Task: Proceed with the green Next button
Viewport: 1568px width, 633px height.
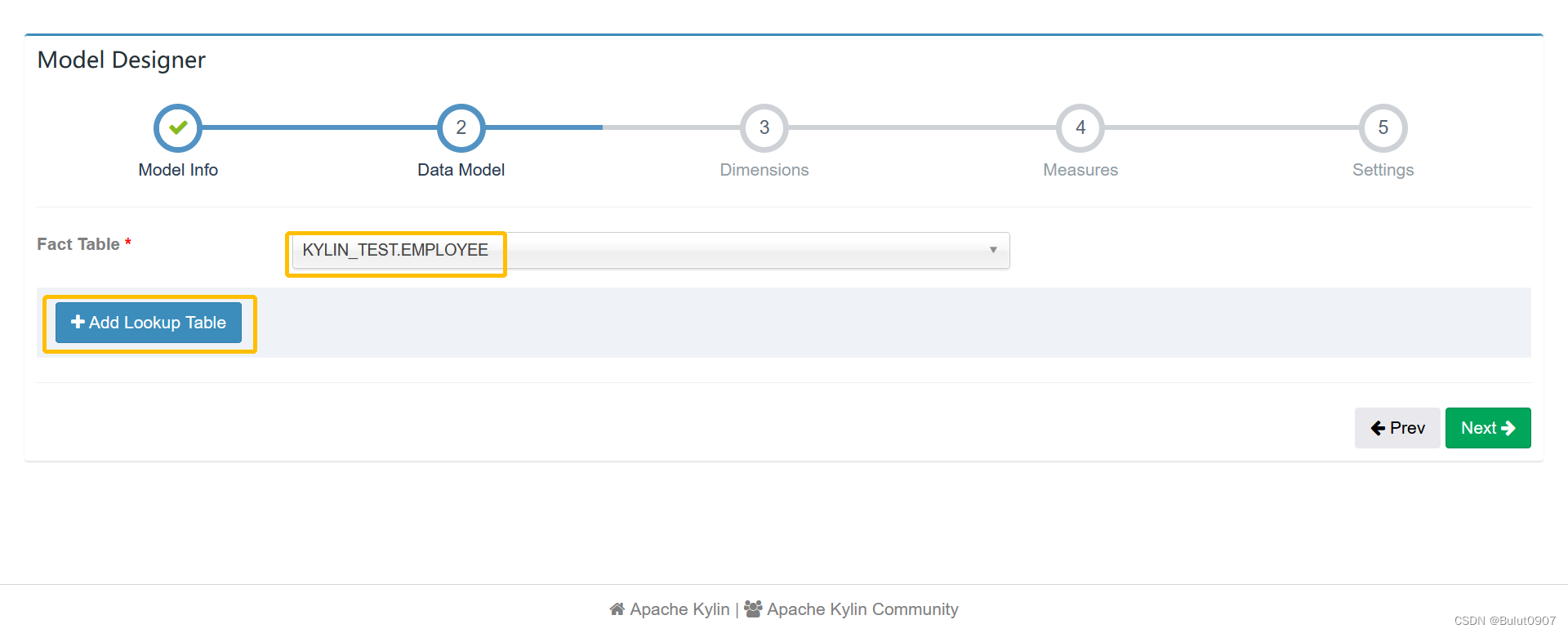Action: click(x=1488, y=428)
